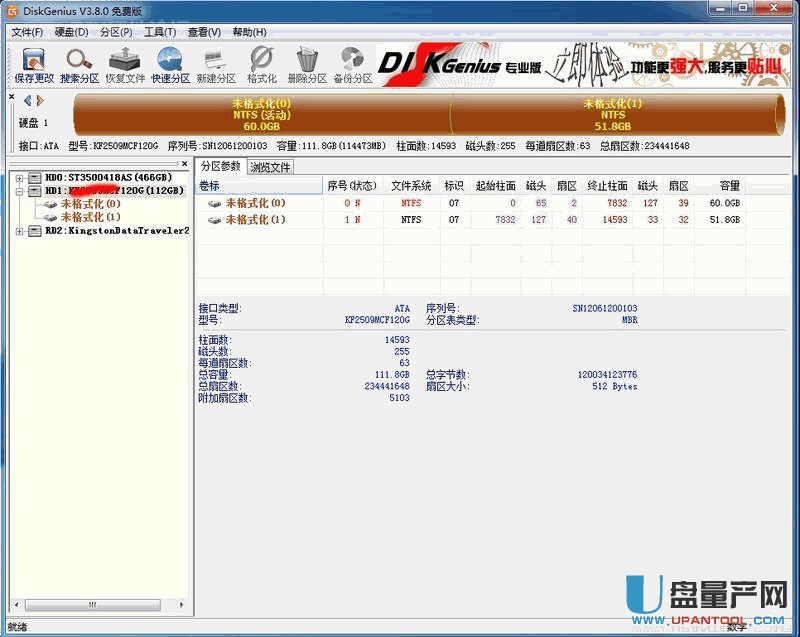Click the 搜索分区 (Search Partitions) magnifier icon

(x=79, y=64)
